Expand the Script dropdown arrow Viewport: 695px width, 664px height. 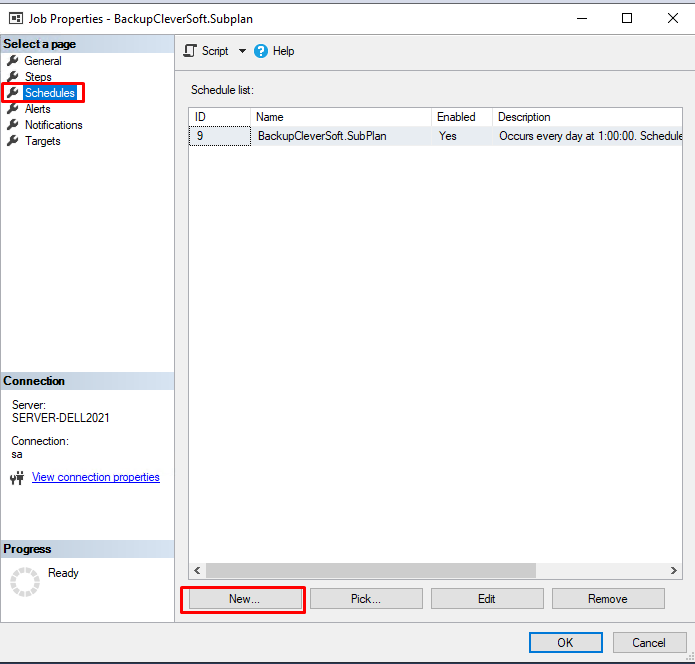pos(242,51)
